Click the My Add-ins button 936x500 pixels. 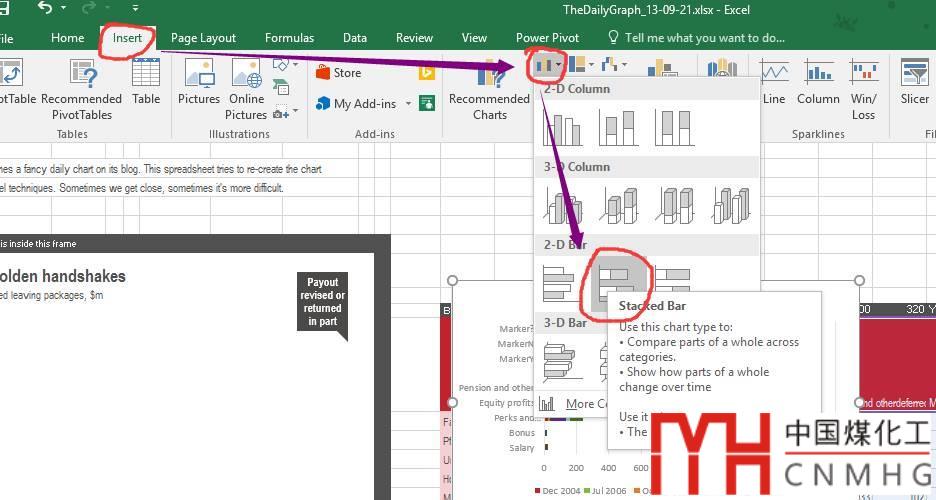[x=356, y=104]
